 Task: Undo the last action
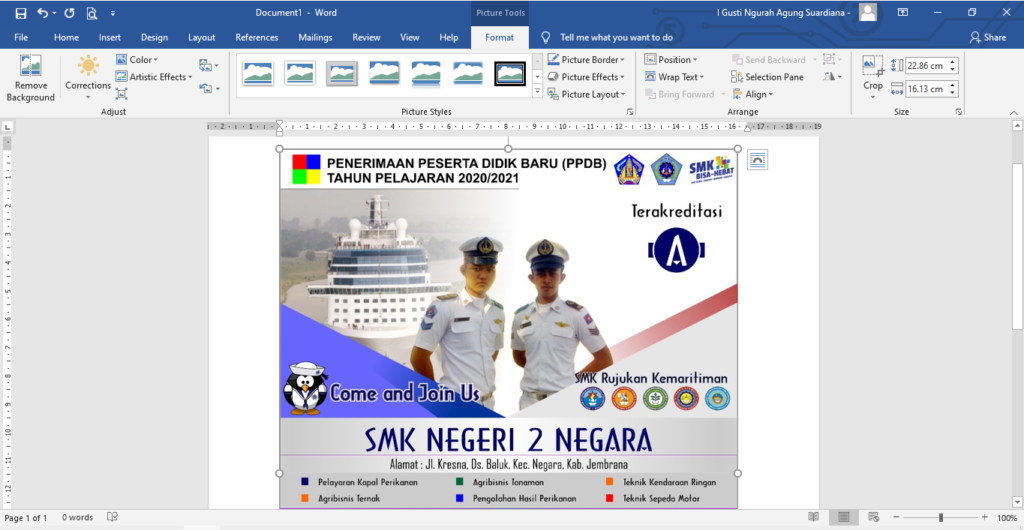(x=42, y=13)
